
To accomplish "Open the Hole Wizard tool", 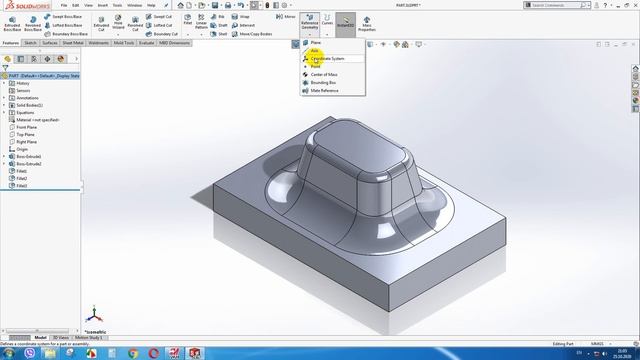I will [118, 22].
